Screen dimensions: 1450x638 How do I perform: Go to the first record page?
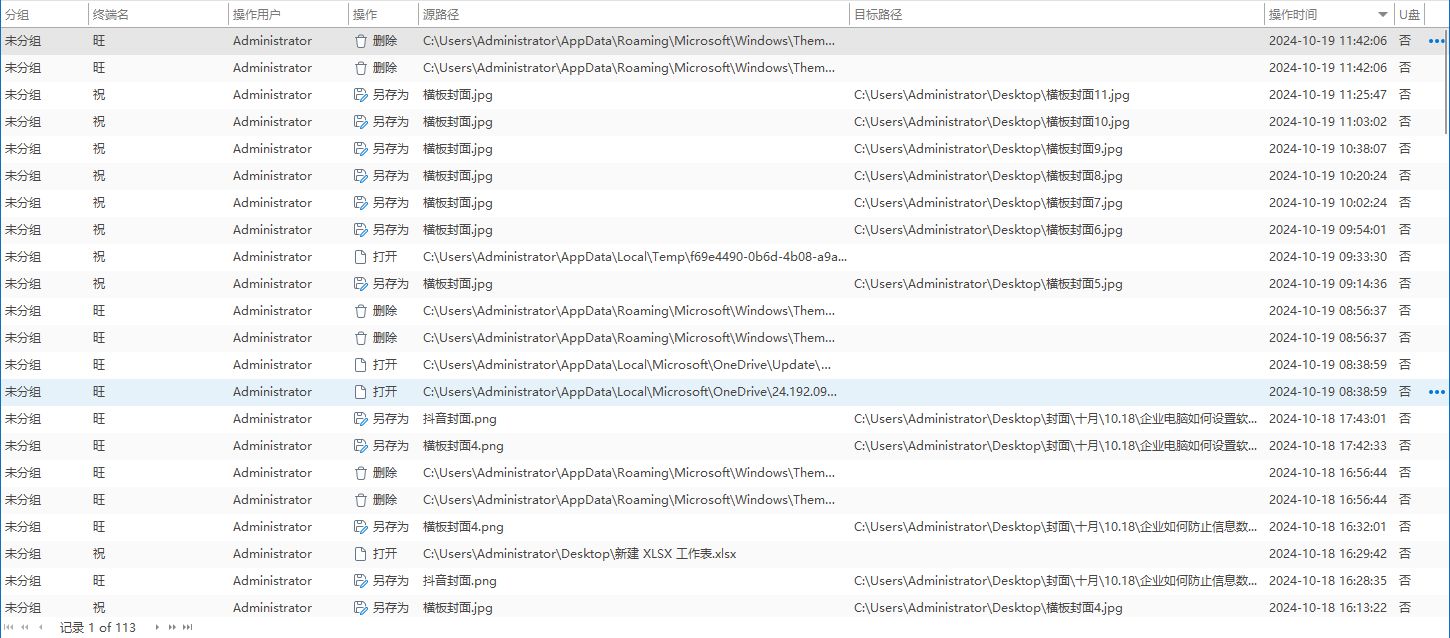coord(9,627)
